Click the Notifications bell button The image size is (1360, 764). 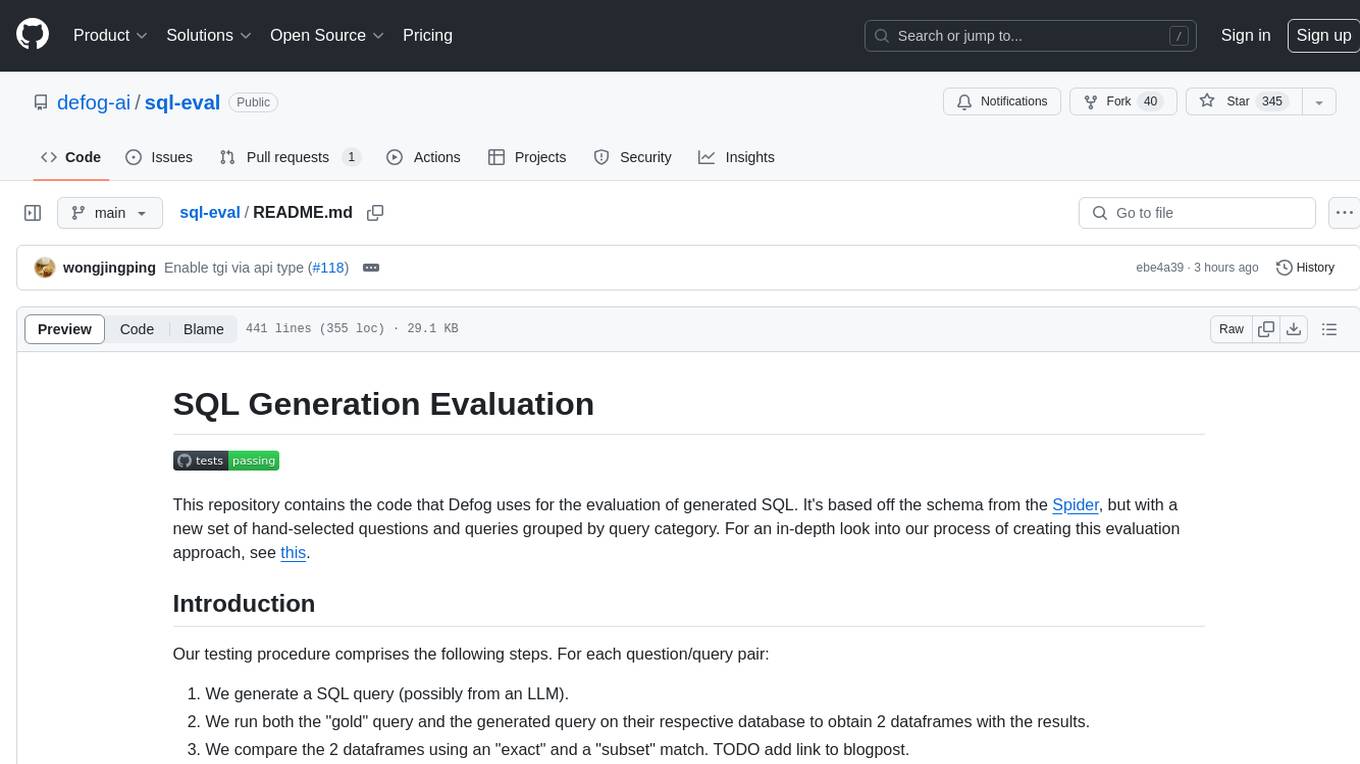[x=1002, y=102]
